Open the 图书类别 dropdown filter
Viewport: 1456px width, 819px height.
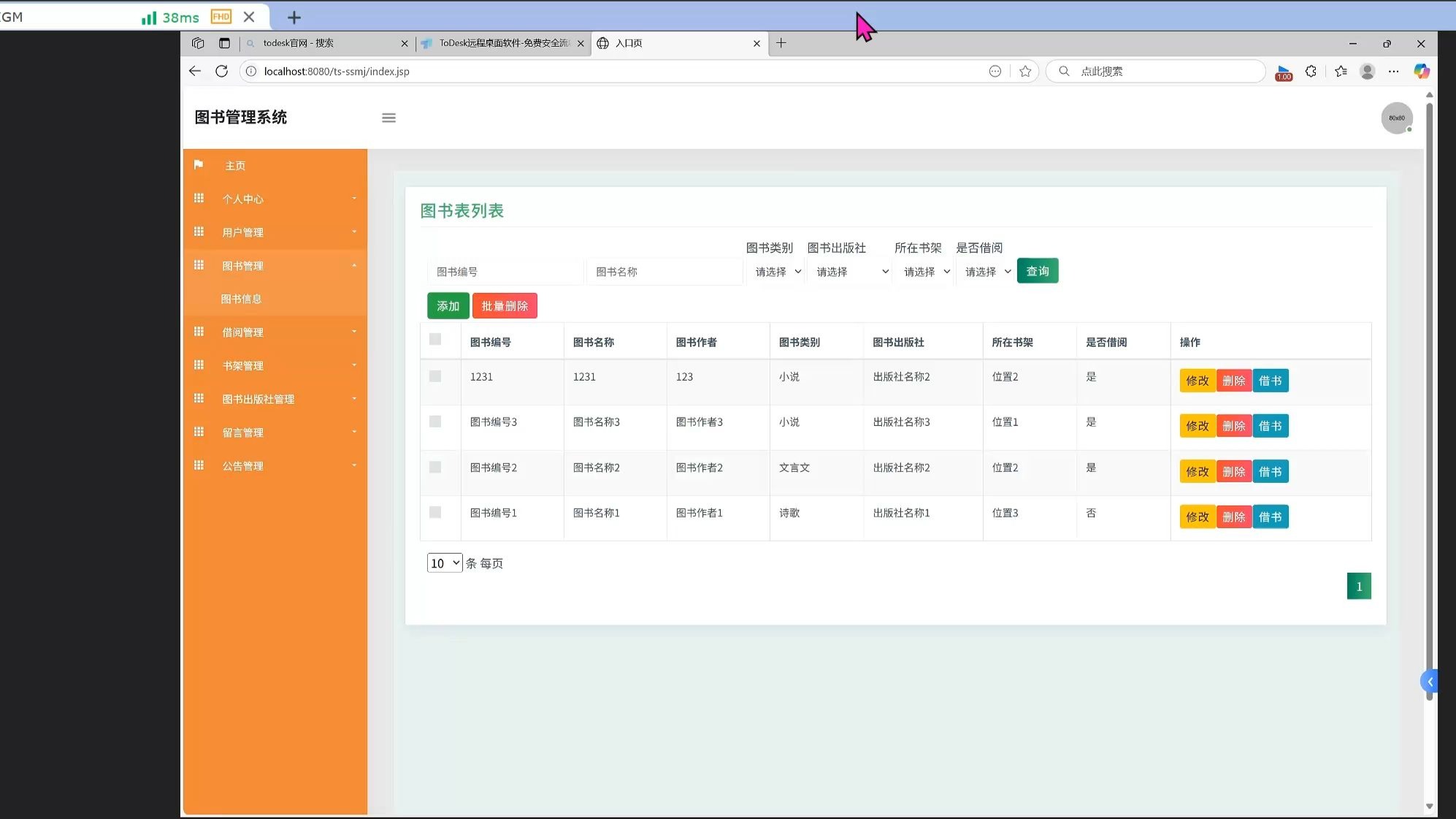coord(777,272)
